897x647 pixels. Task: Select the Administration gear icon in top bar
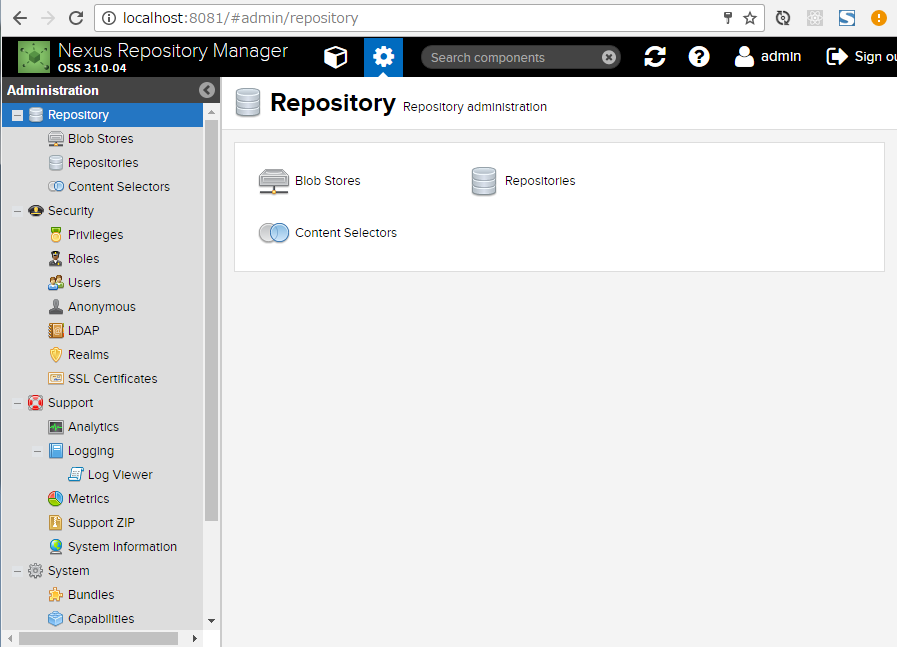click(383, 57)
